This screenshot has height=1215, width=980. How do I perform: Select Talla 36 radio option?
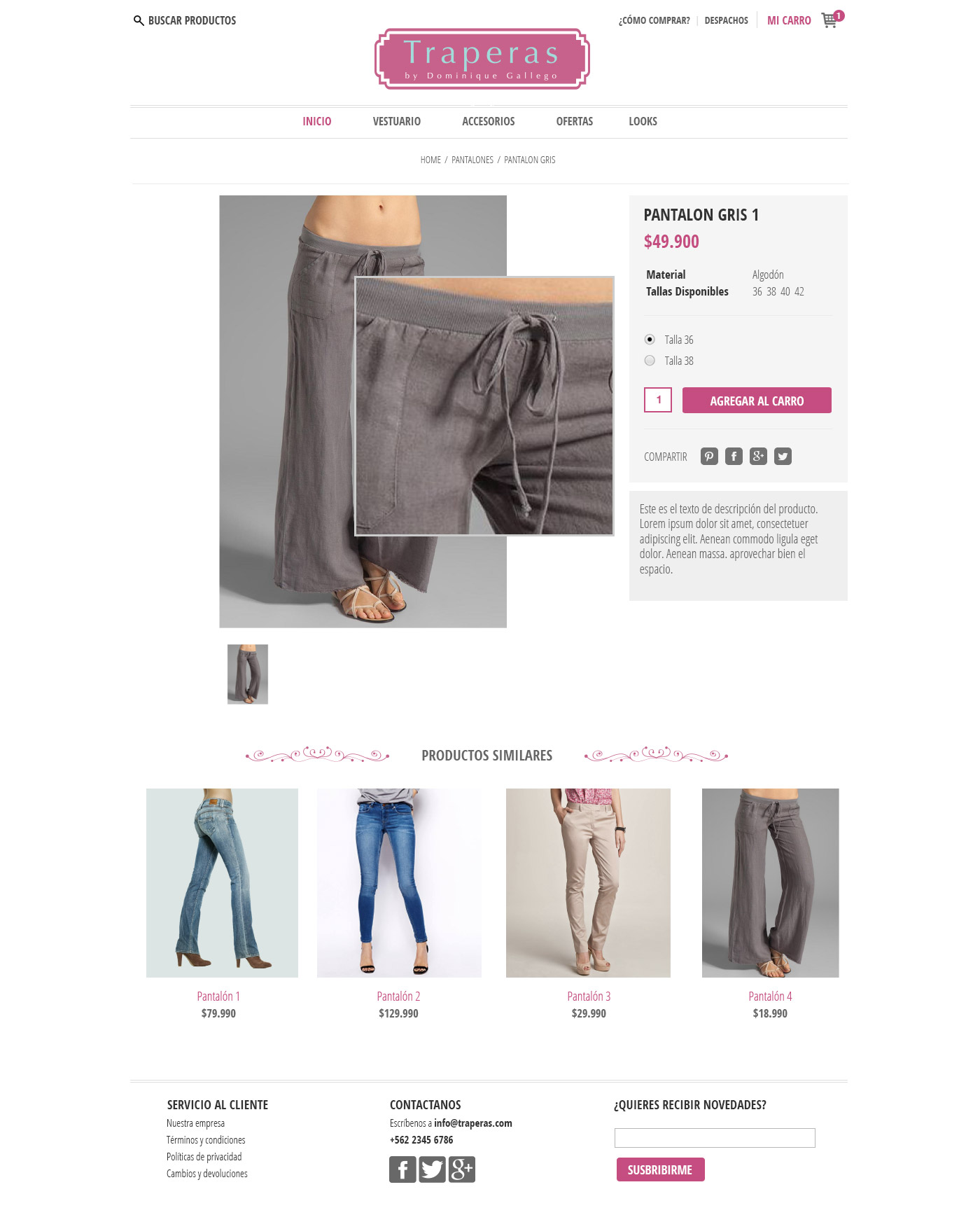pyautogui.click(x=650, y=340)
